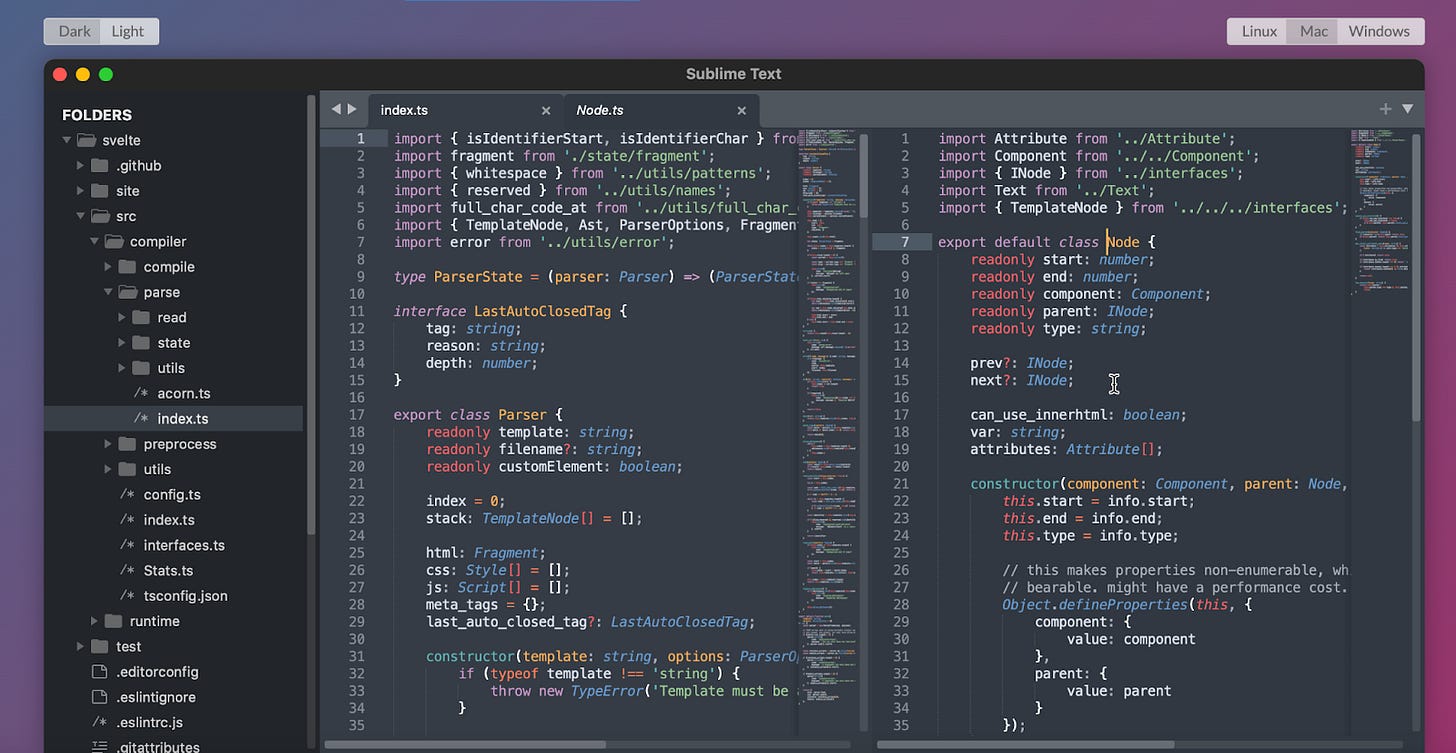Switch theme to Light

click(129, 31)
